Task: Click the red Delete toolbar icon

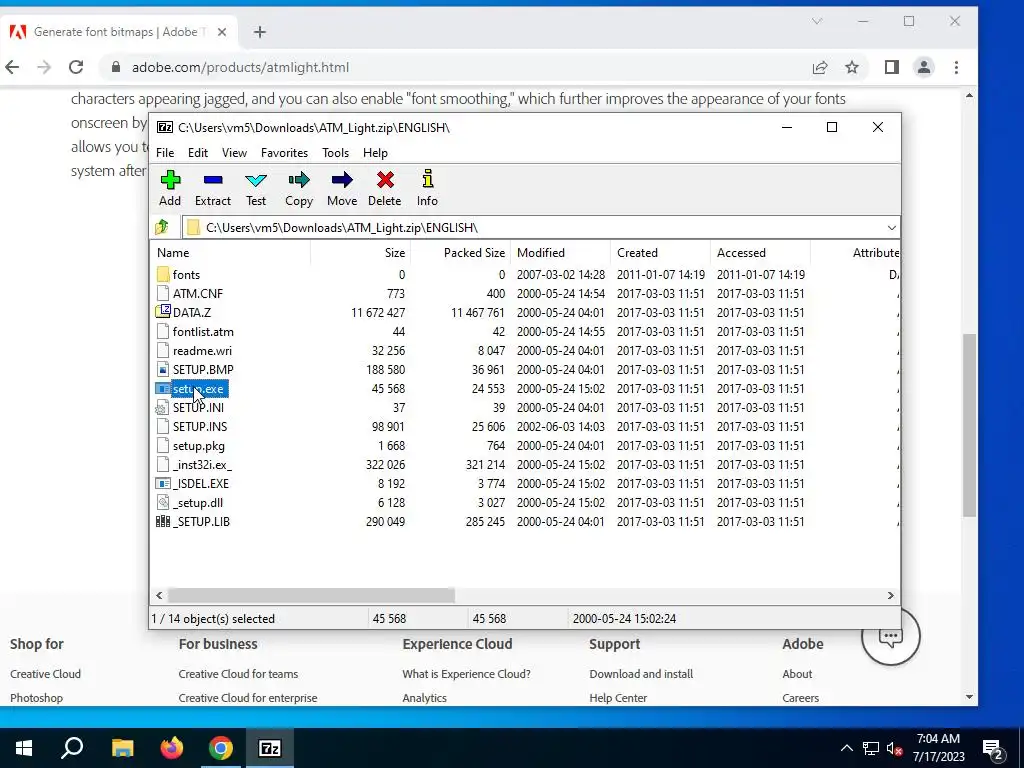Action: pos(385,180)
